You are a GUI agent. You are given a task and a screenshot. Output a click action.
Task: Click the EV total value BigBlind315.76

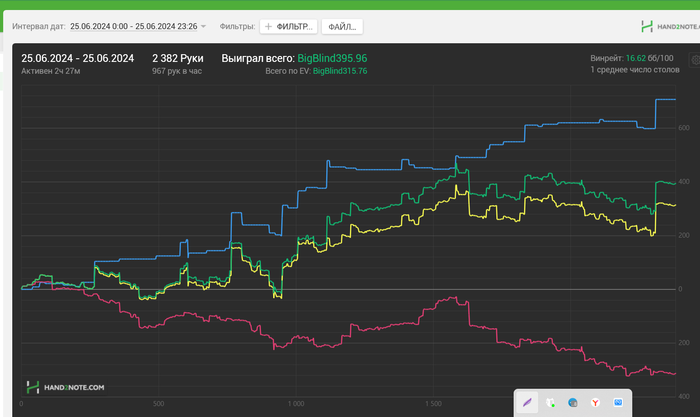pos(340,71)
